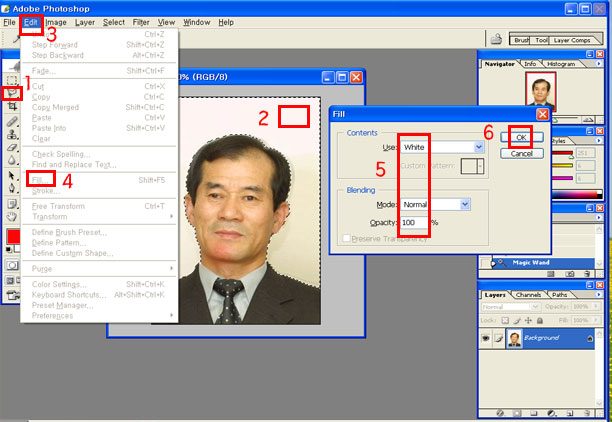Click the red foreground color swatch
This screenshot has width=612, height=422.
coord(13,237)
